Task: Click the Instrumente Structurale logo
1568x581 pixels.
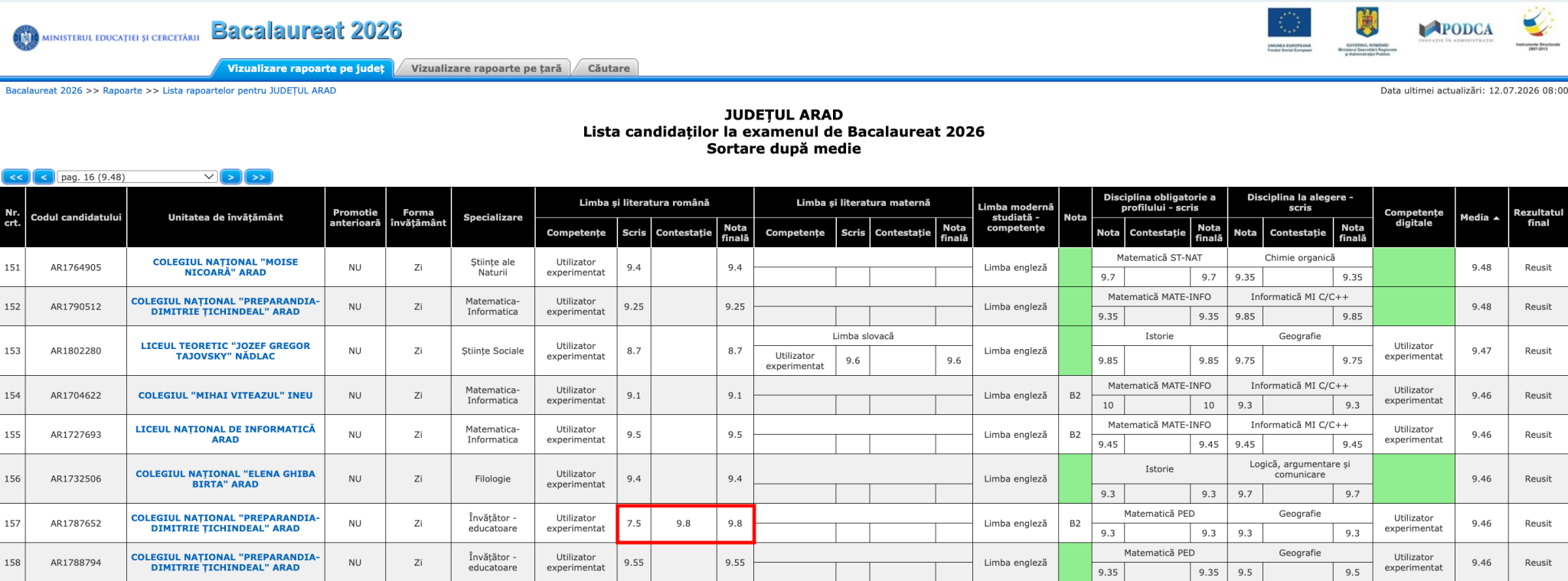Action: click(x=1538, y=28)
